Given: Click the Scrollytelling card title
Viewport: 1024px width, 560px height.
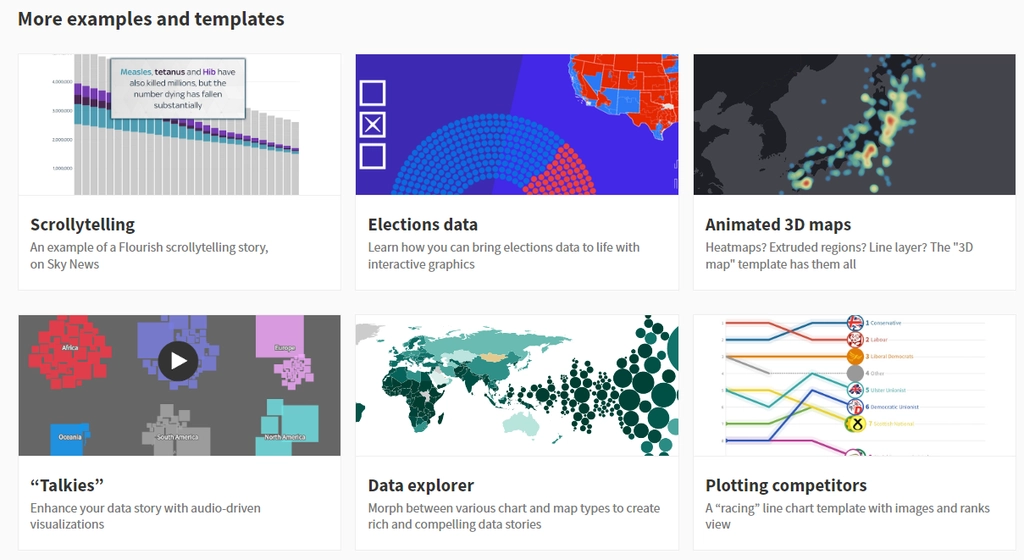Looking at the screenshot, I should [x=82, y=225].
